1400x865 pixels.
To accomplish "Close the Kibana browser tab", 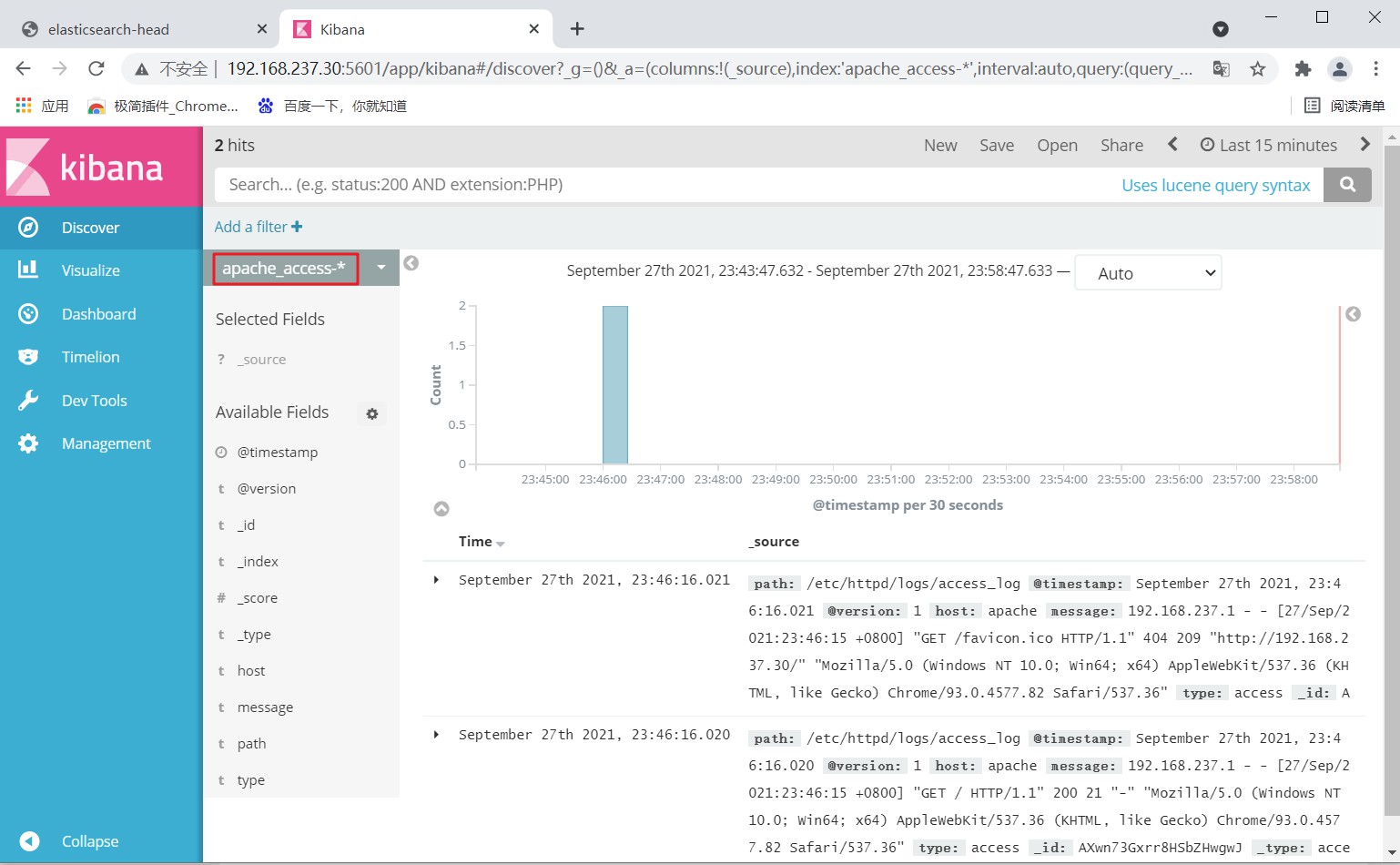I will (534, 29).
